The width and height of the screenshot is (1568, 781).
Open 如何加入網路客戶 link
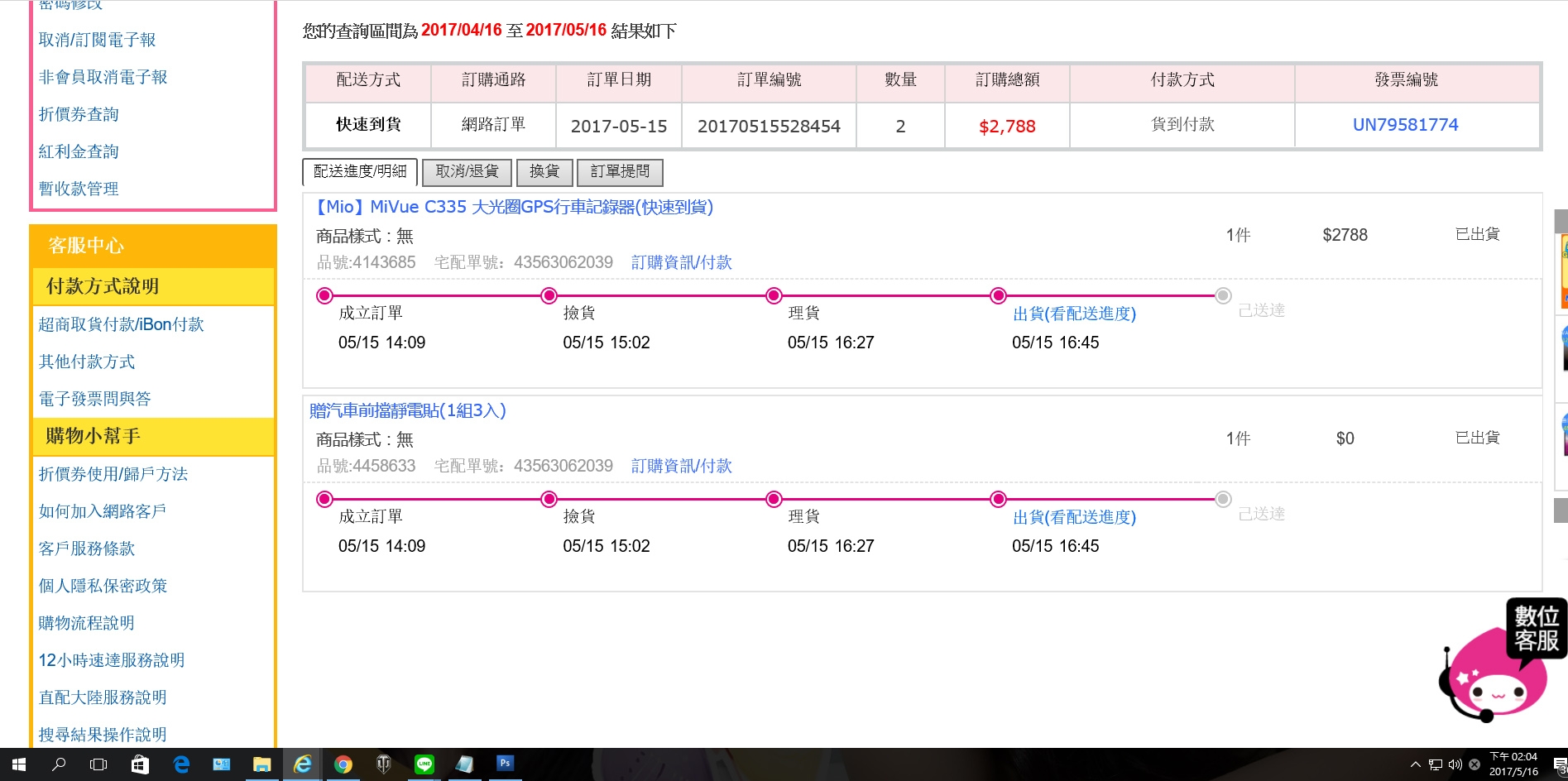102,511
